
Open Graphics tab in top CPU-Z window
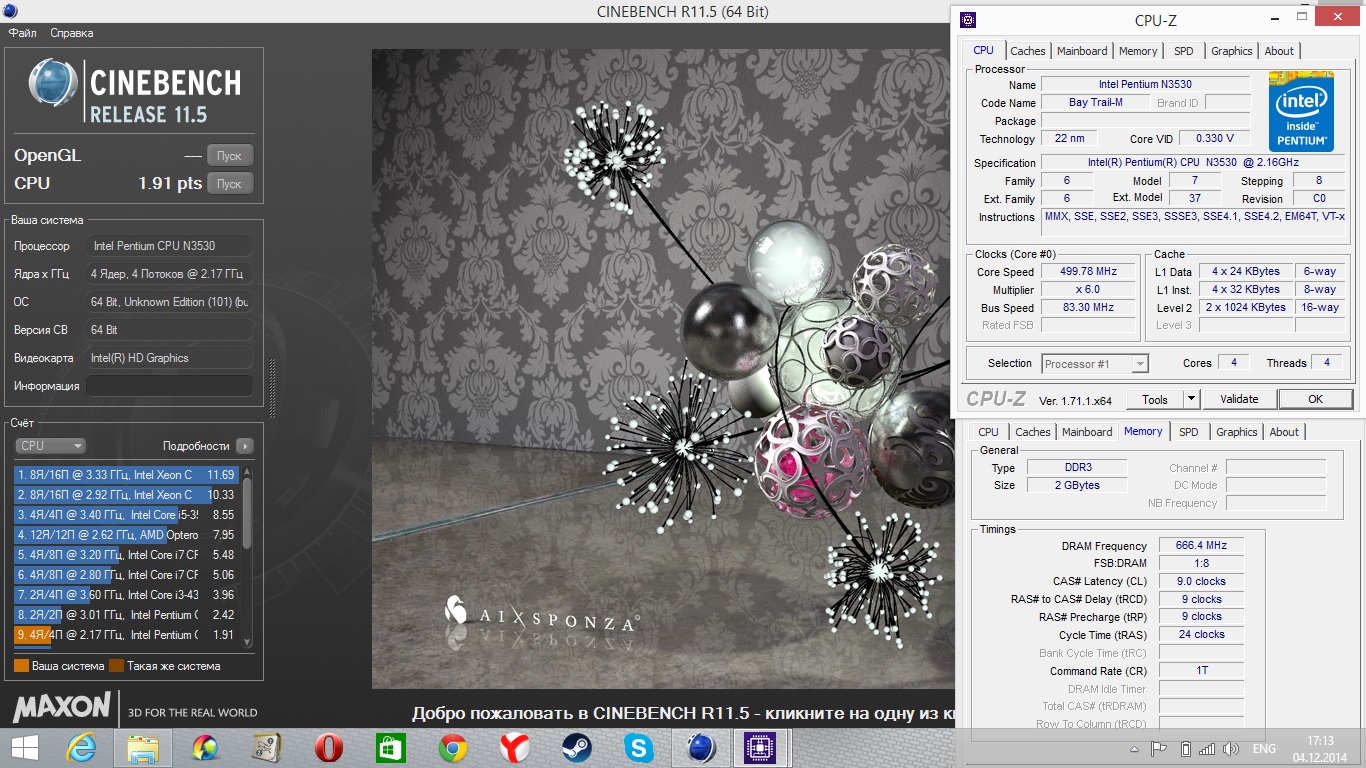coord(1231,51)
